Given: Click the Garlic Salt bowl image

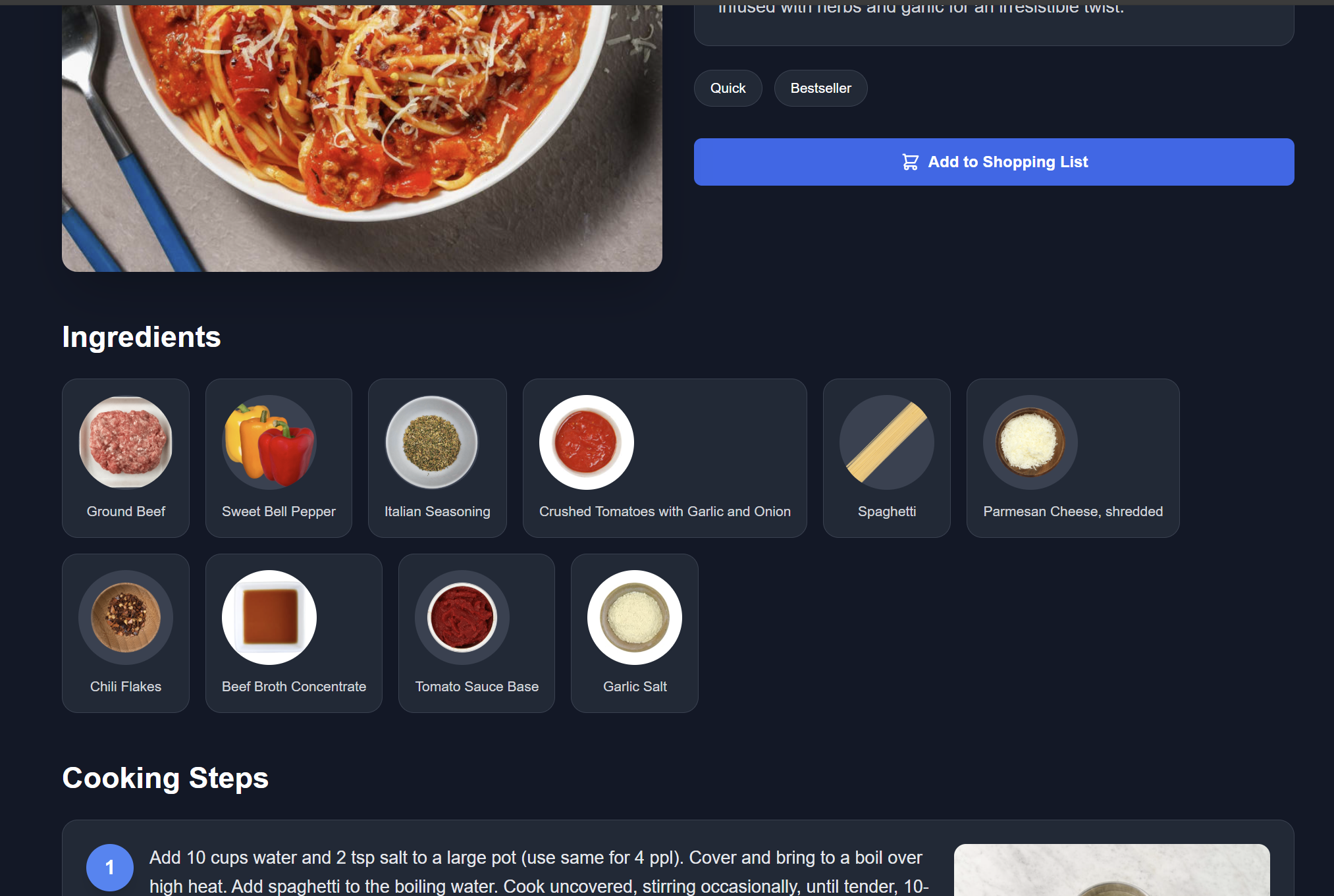Looking at the screenshot, I should pyautogui.click(x=635, y=618).
